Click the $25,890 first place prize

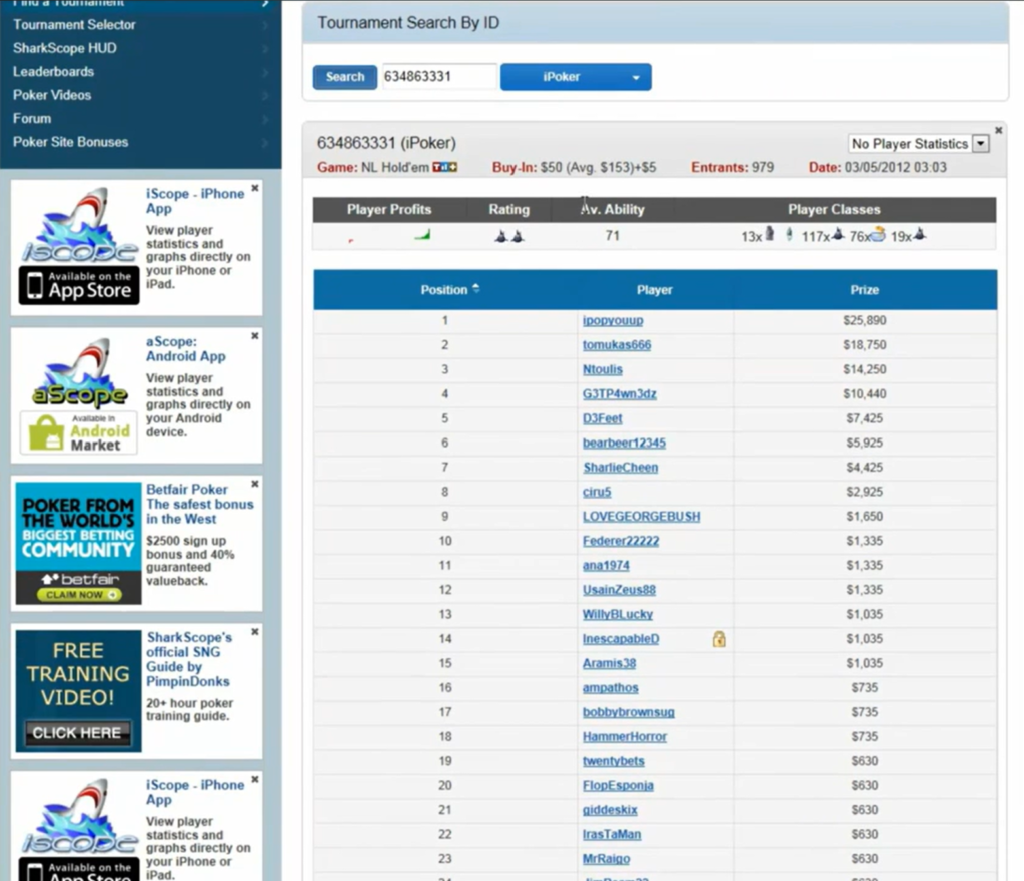(x=865, y=321)
